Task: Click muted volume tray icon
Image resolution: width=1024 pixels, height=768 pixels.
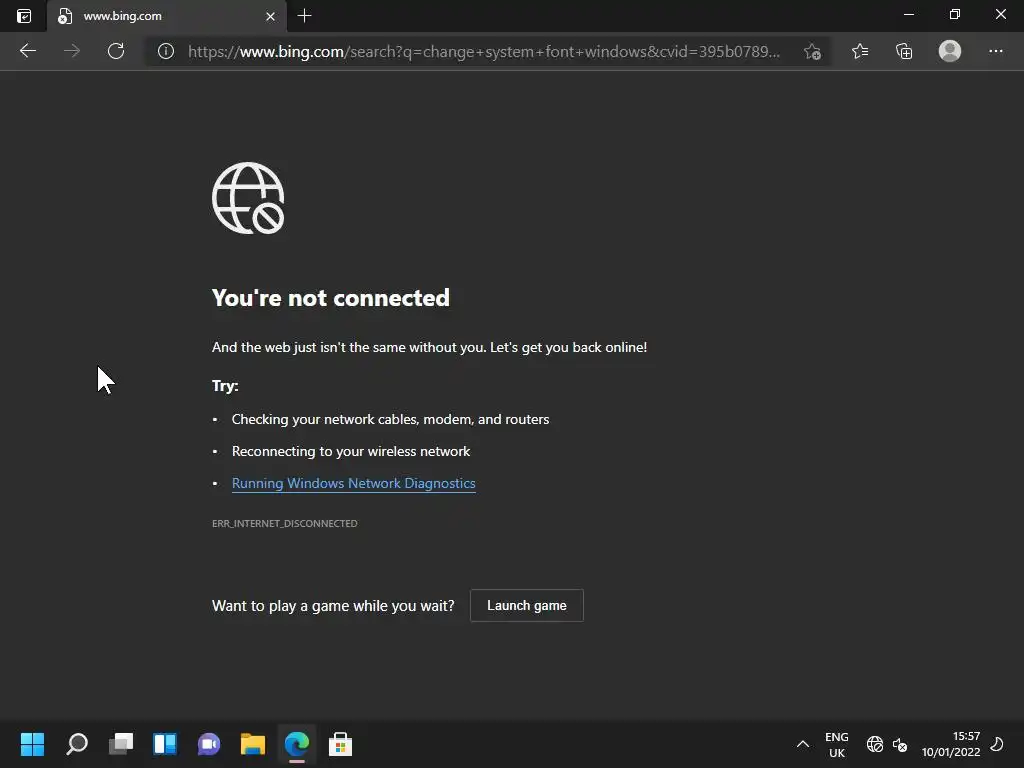Action: coord(900,744)
